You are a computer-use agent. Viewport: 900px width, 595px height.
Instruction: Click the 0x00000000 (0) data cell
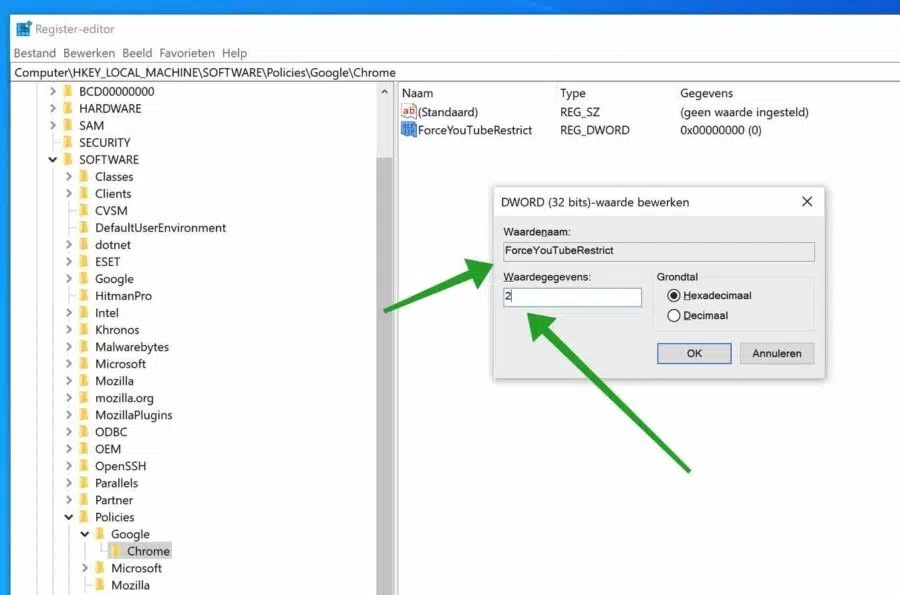pos(720,130)
